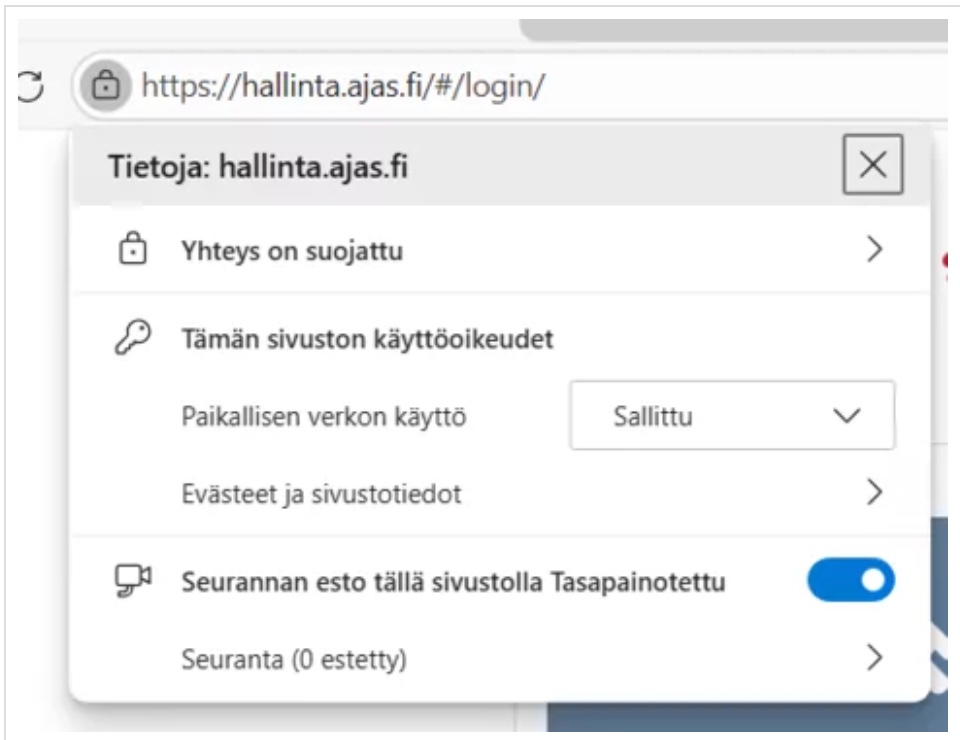Image resolution: width=960 pixels, height=740 pixels.
Task: Expand the Seuranta (0 estetty) chevron
Action: point(874,657)
